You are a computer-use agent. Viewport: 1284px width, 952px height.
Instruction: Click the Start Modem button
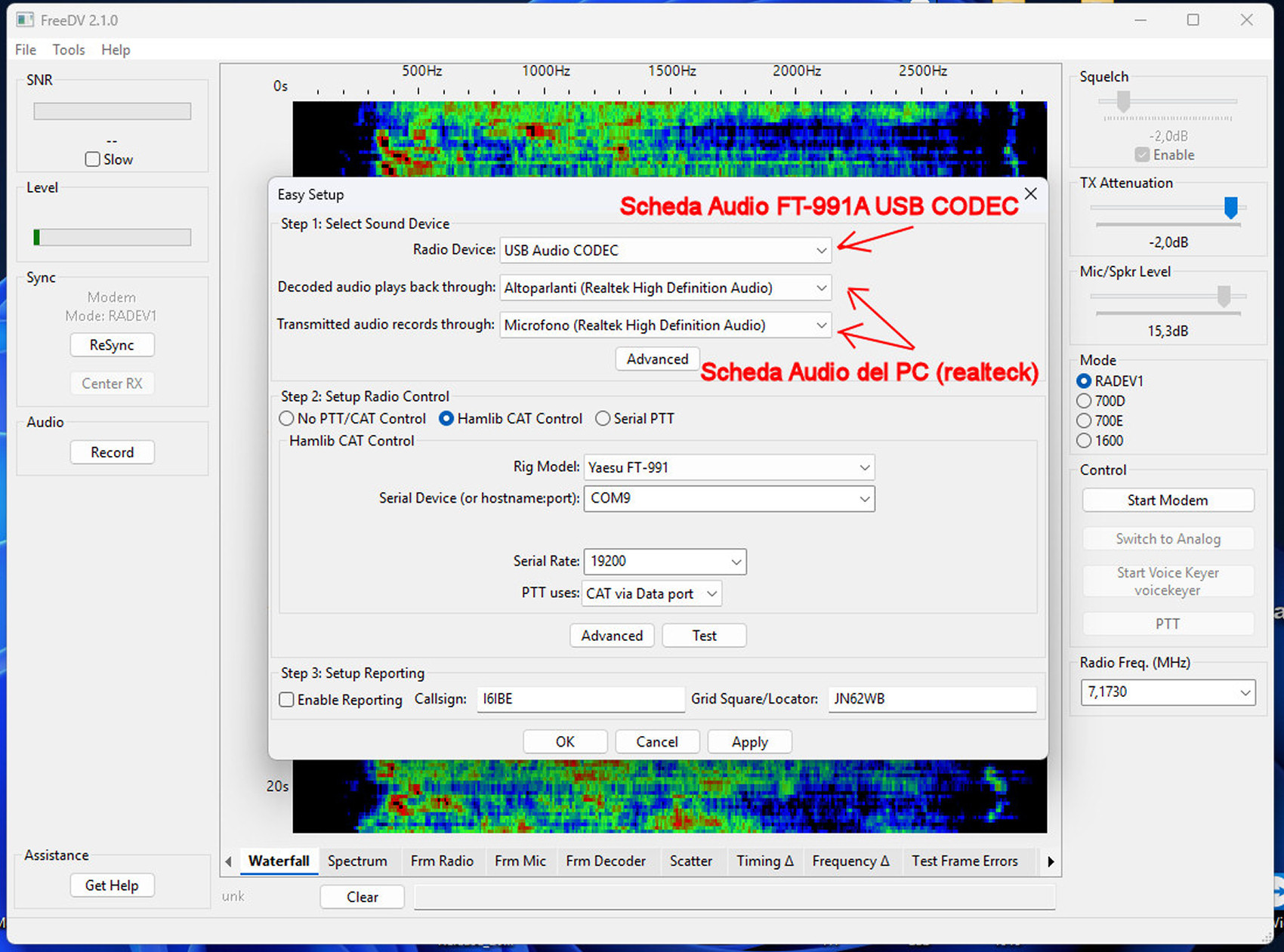coord(1167,501)
